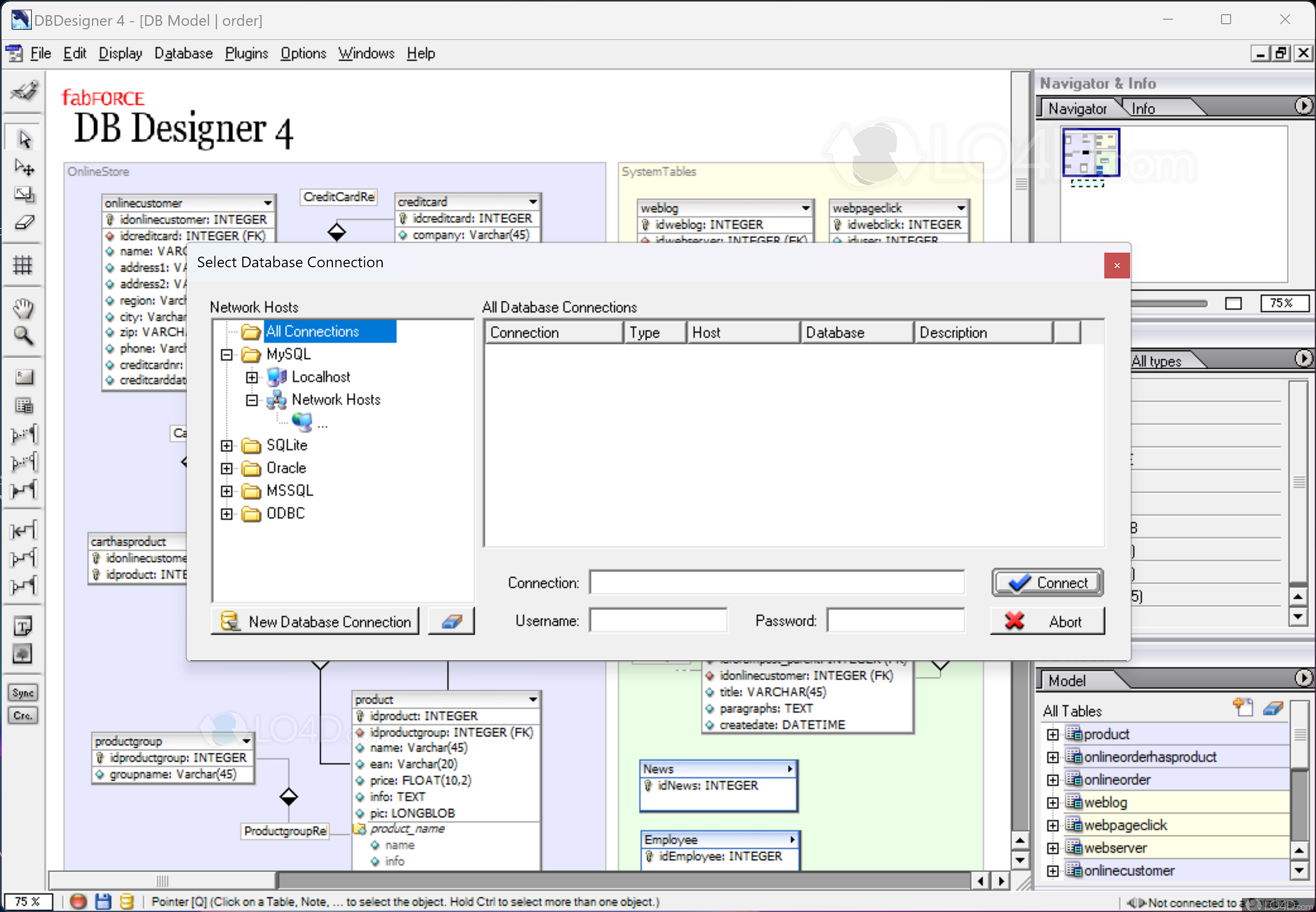Click the Sync database button icon
This screenshot has height=912, width=1316.
tap(23, 693)
